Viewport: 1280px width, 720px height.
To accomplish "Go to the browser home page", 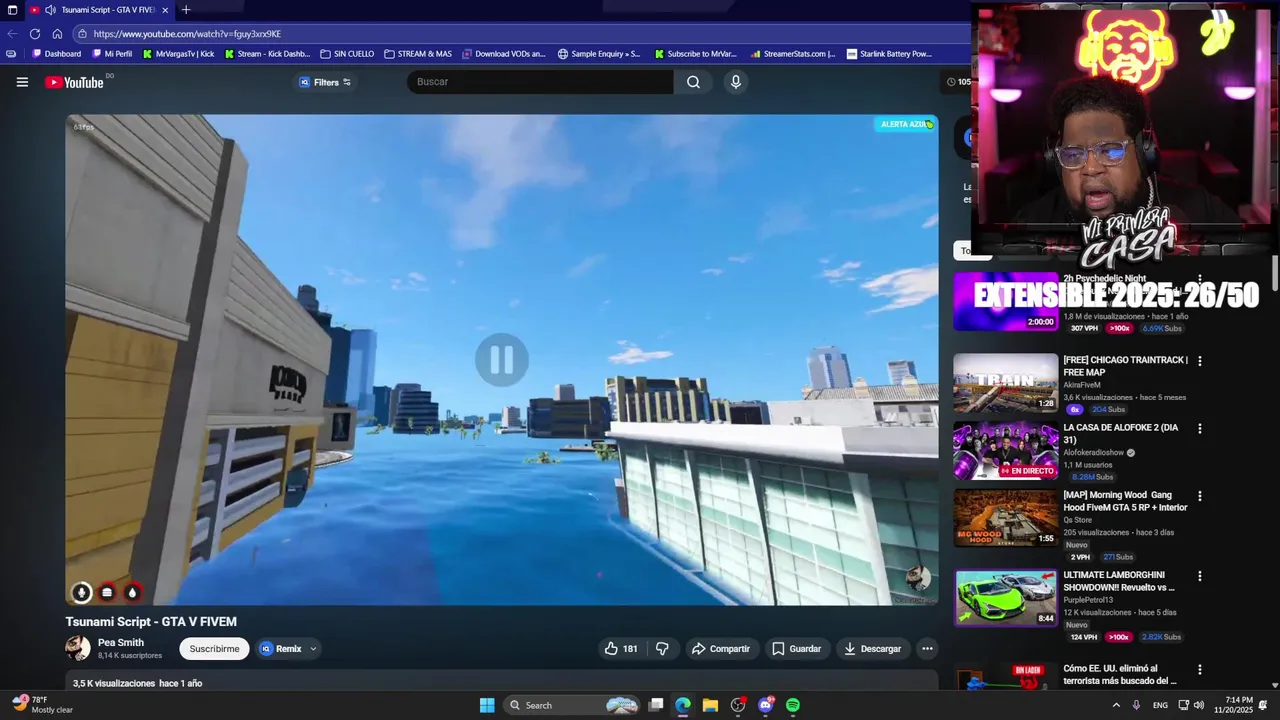I will point(57,34).
